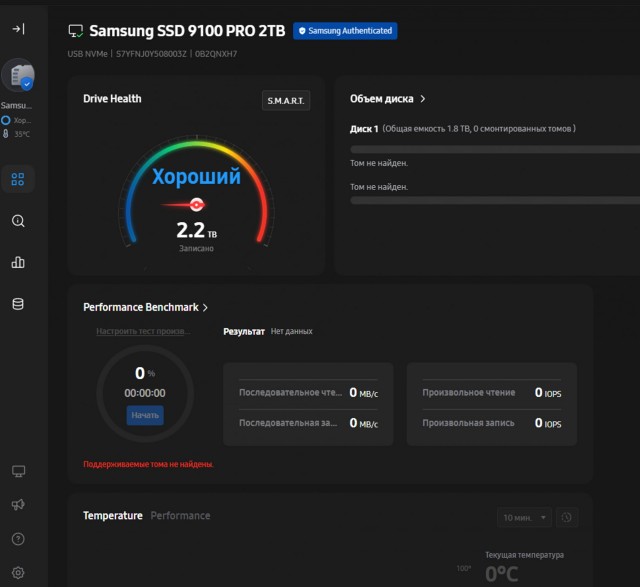Open the Performance Benchmark section chevron
The width and height of the screenshot is (640, 587).
click(205, 307)
